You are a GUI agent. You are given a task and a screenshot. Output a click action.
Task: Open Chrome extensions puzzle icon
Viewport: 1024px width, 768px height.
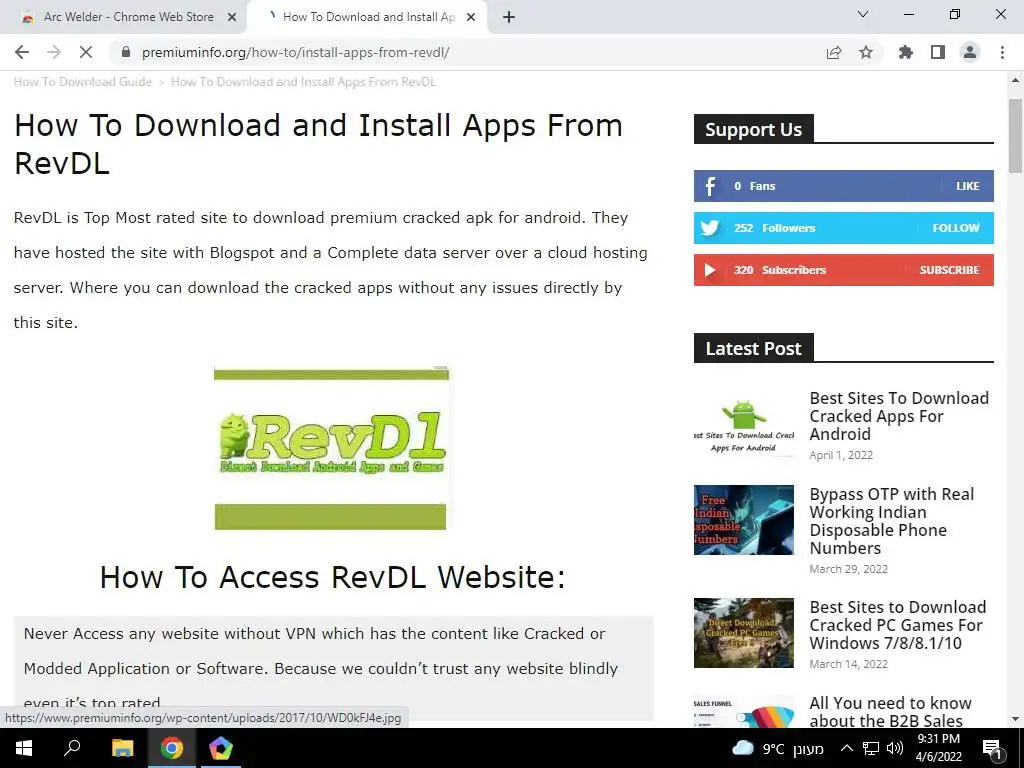point(906,52)
